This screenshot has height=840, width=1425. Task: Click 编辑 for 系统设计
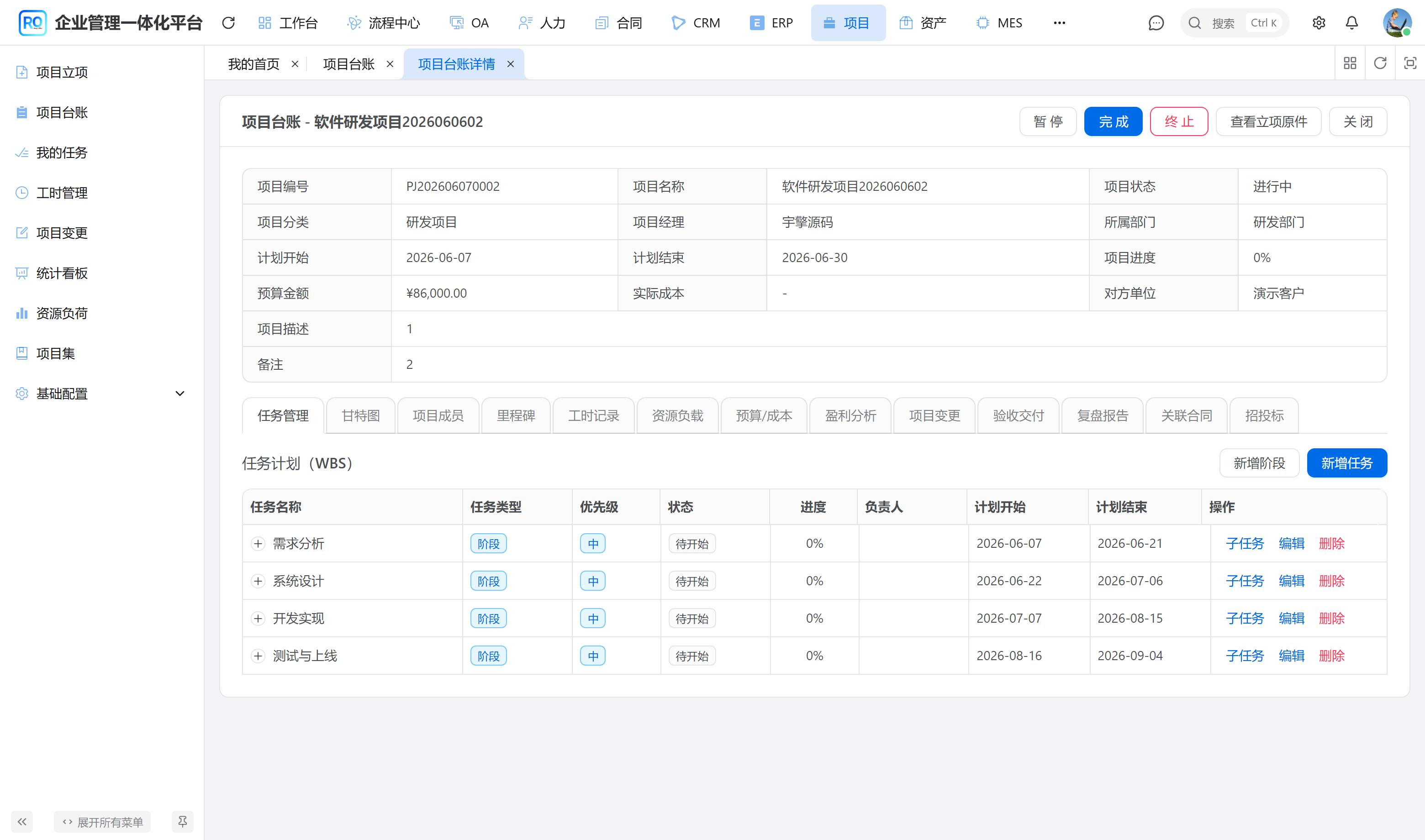coord(1291,581)
